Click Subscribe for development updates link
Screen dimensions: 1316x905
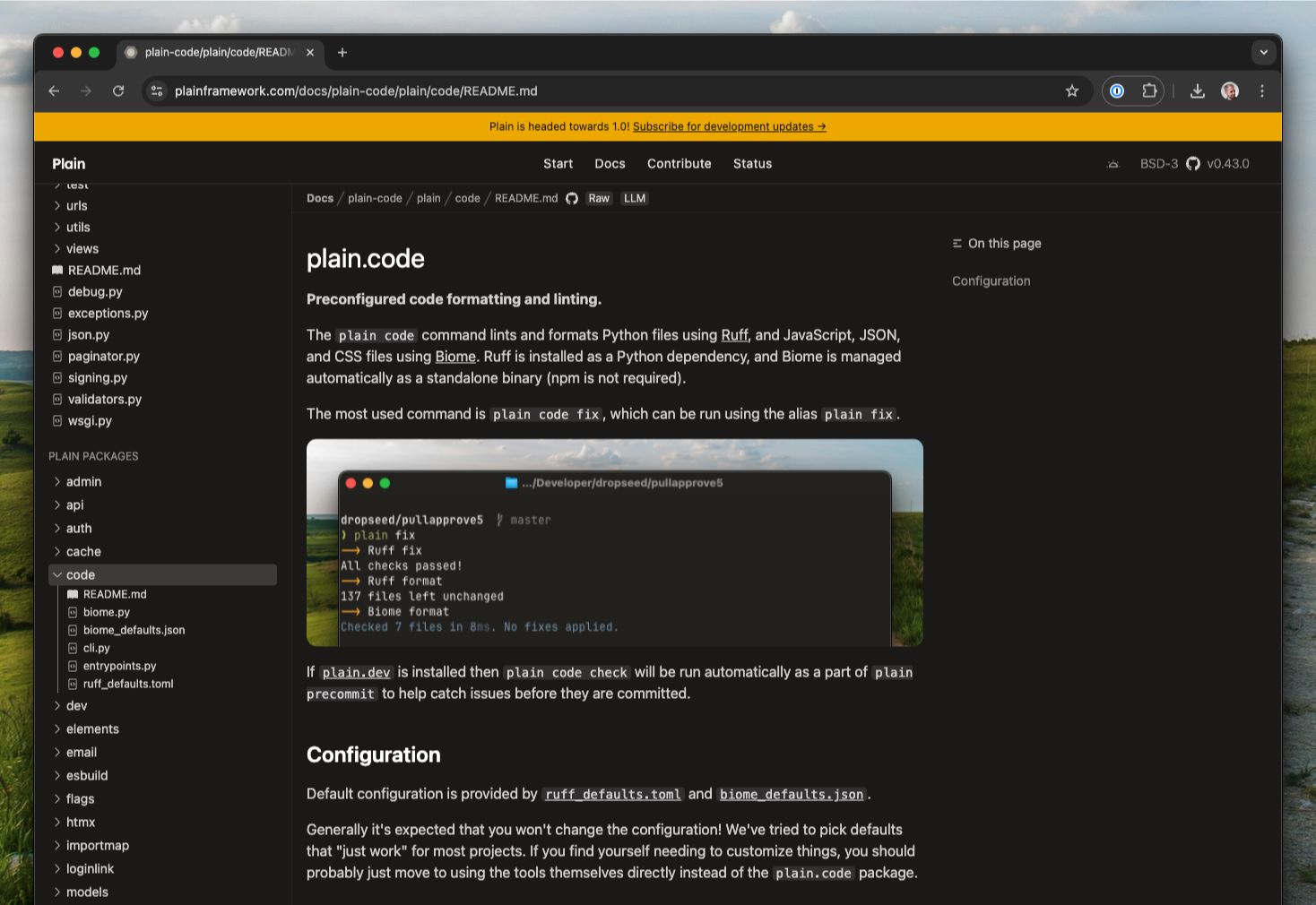click(x=730, y=126)
